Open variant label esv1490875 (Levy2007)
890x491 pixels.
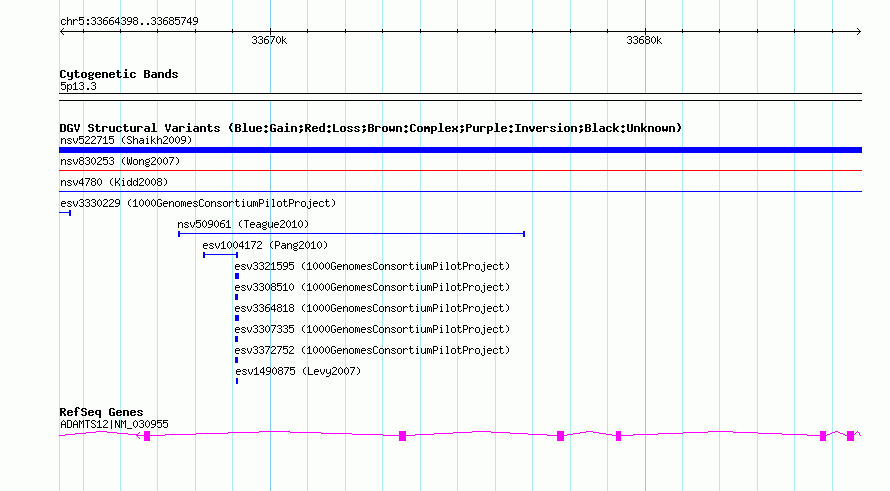click(298, 371)
